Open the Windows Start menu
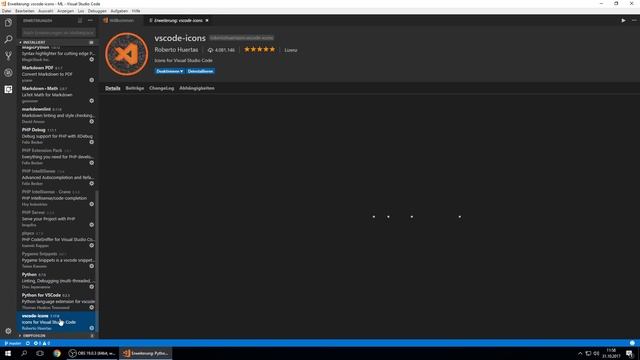 [x=8, y=353]
